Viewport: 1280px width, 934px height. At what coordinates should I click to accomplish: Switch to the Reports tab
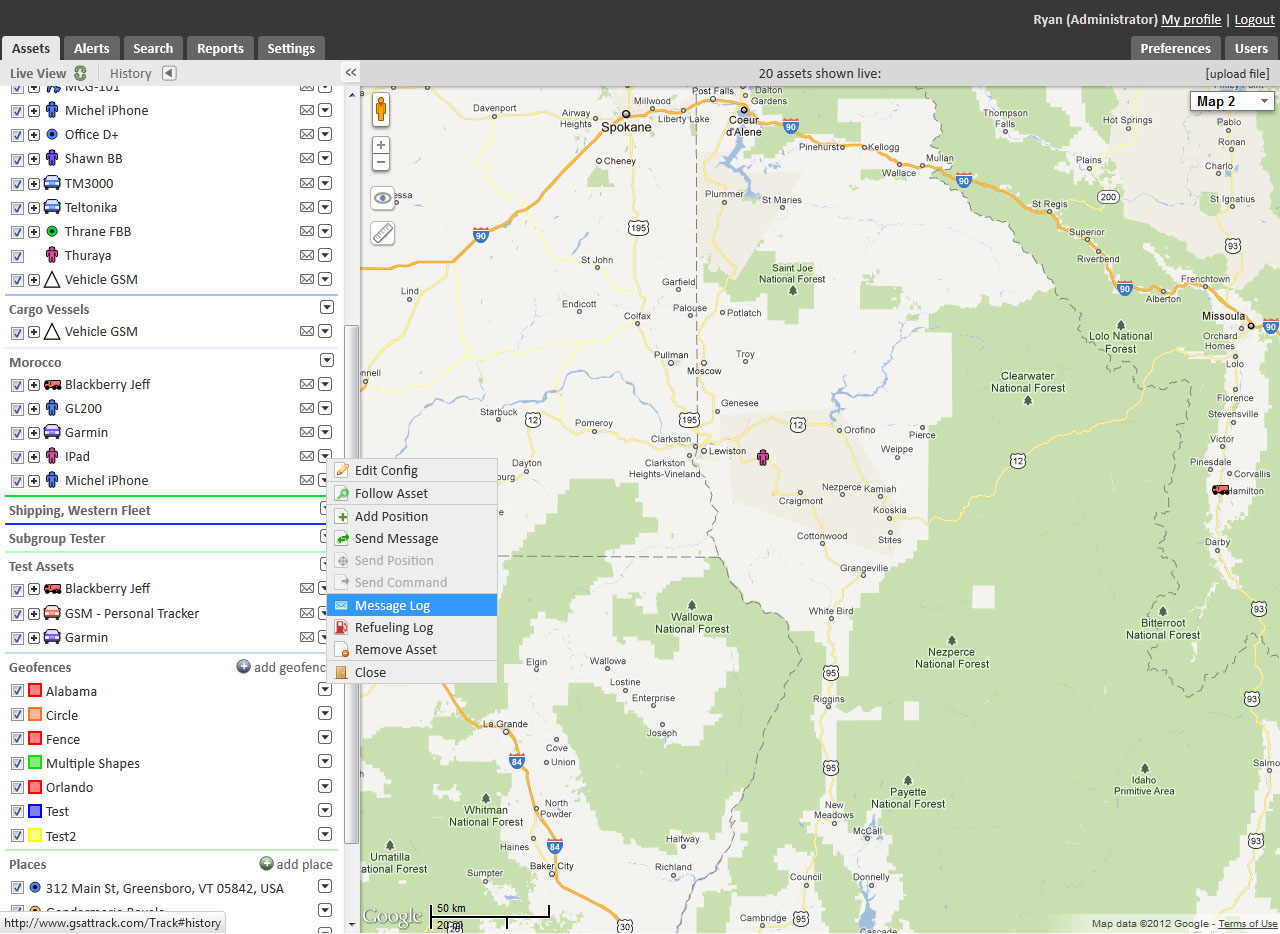(220, 48)
